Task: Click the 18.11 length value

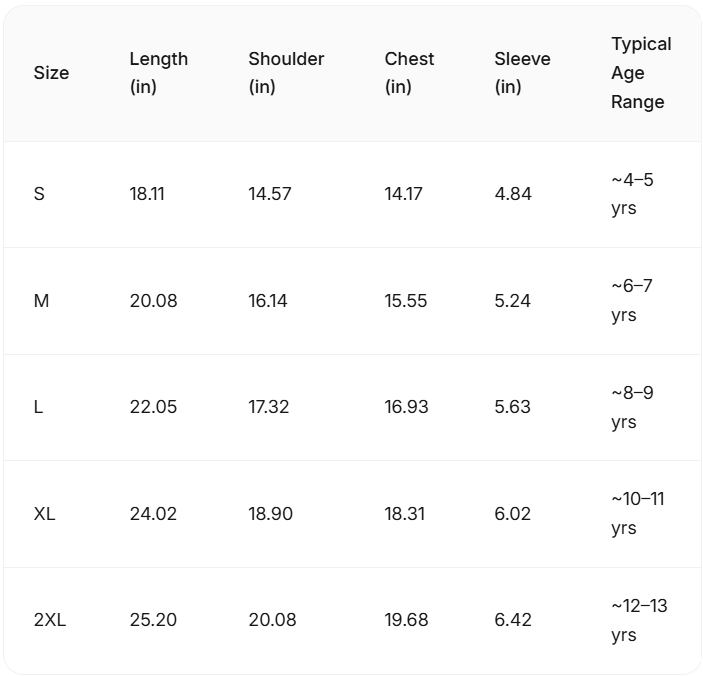Action: [147, 194]
